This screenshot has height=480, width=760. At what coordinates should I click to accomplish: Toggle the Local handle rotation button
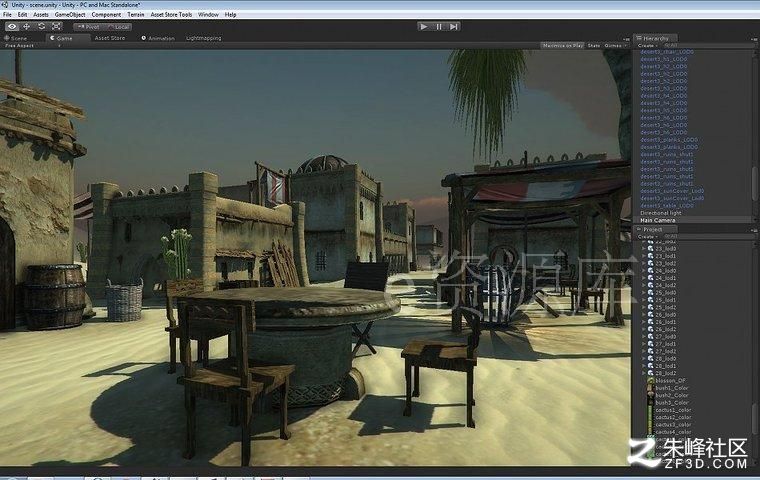[118, 27]
